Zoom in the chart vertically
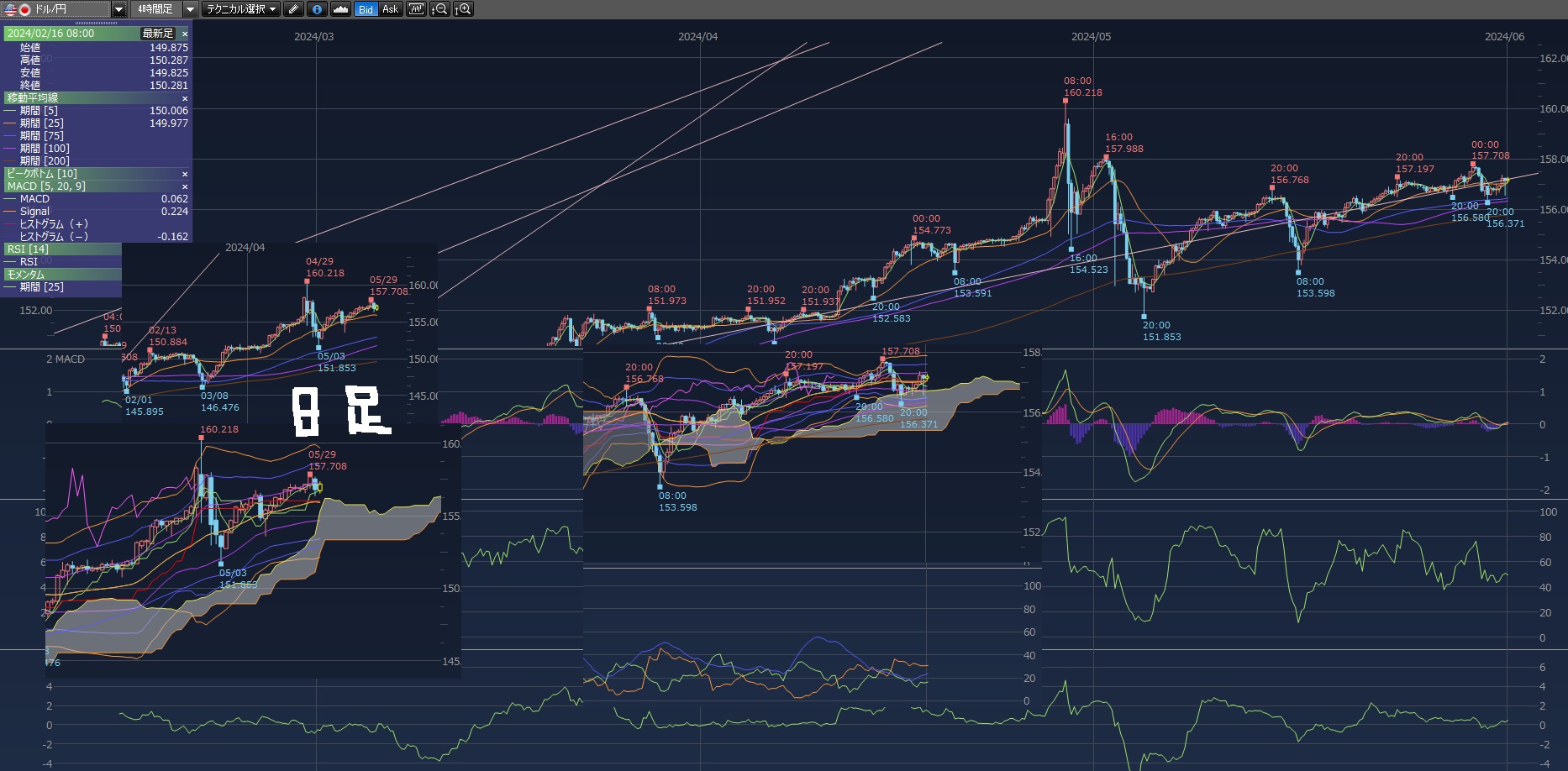The width and height of the screenshot is (1568, 771). [463, 9]
